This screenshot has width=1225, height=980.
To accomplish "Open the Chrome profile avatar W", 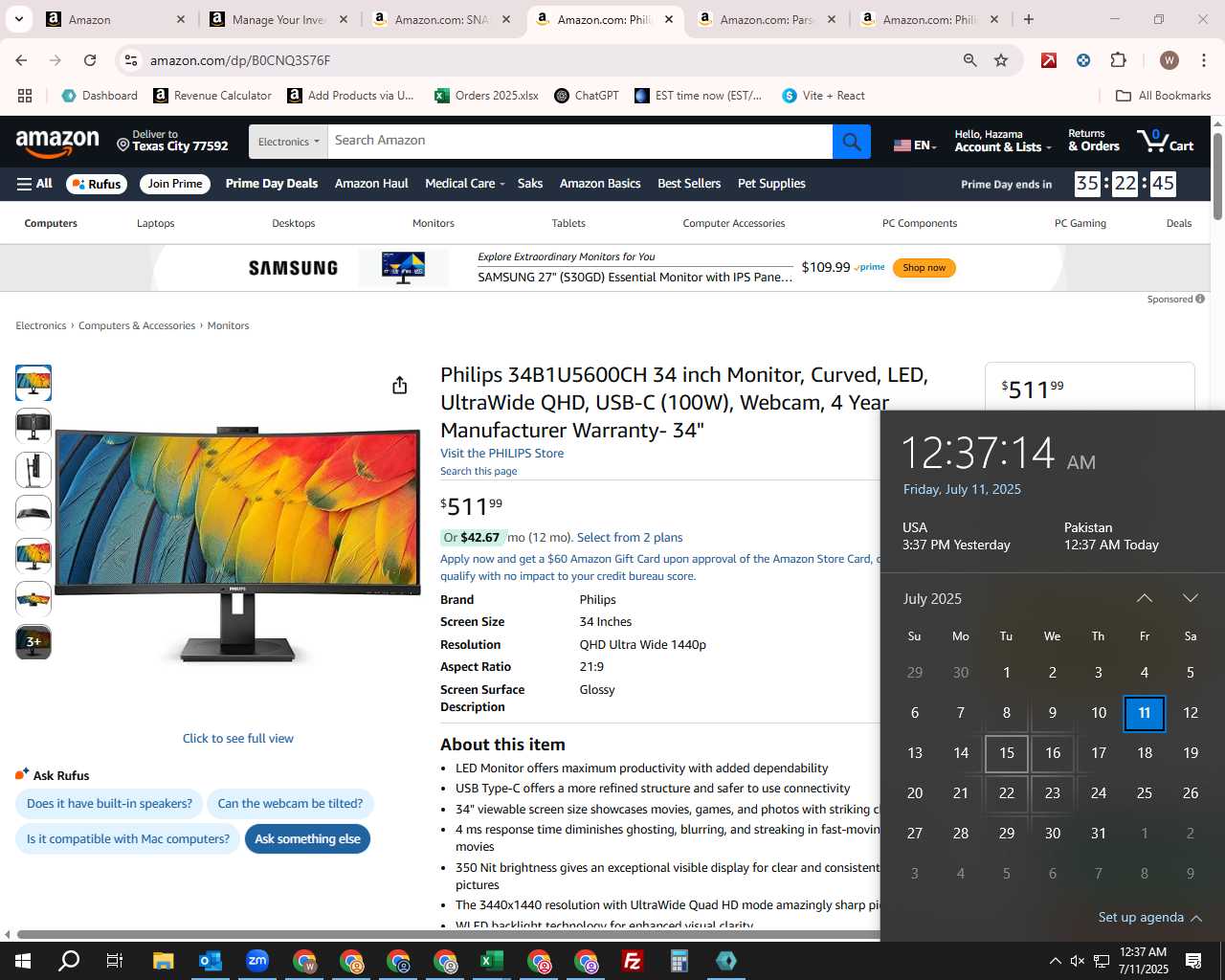I will [1169, 60].
